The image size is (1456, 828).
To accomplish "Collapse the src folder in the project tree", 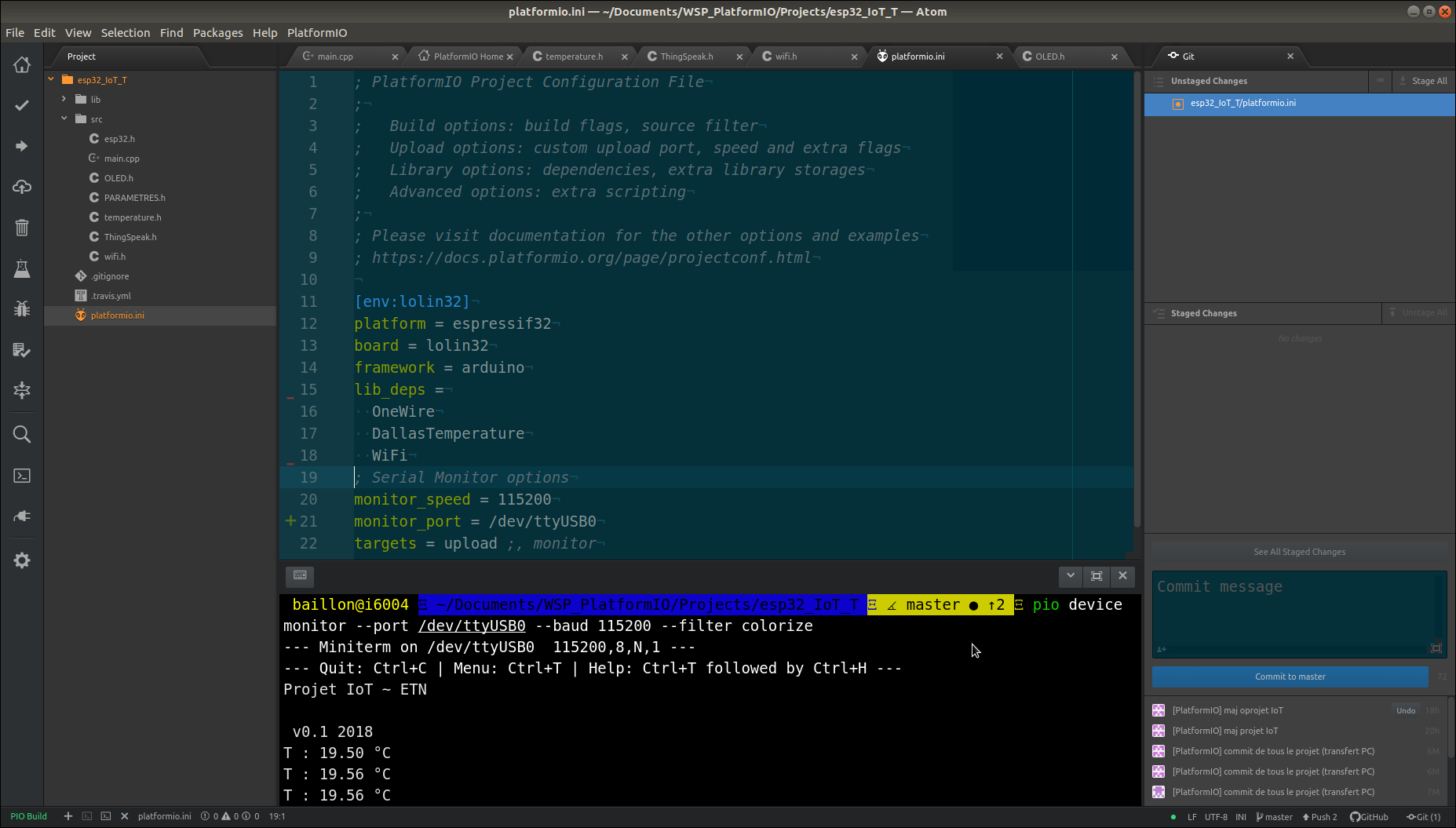I will pos(64,119).
